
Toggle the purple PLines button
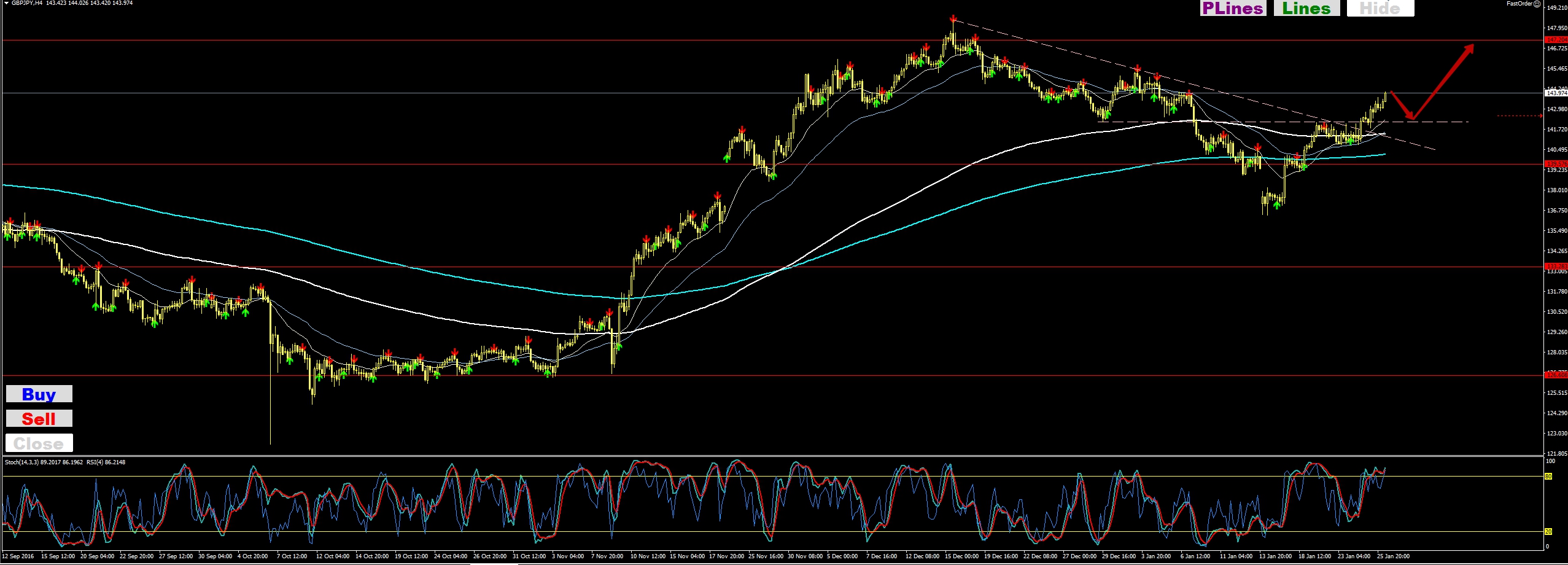tap(1233, 8)
